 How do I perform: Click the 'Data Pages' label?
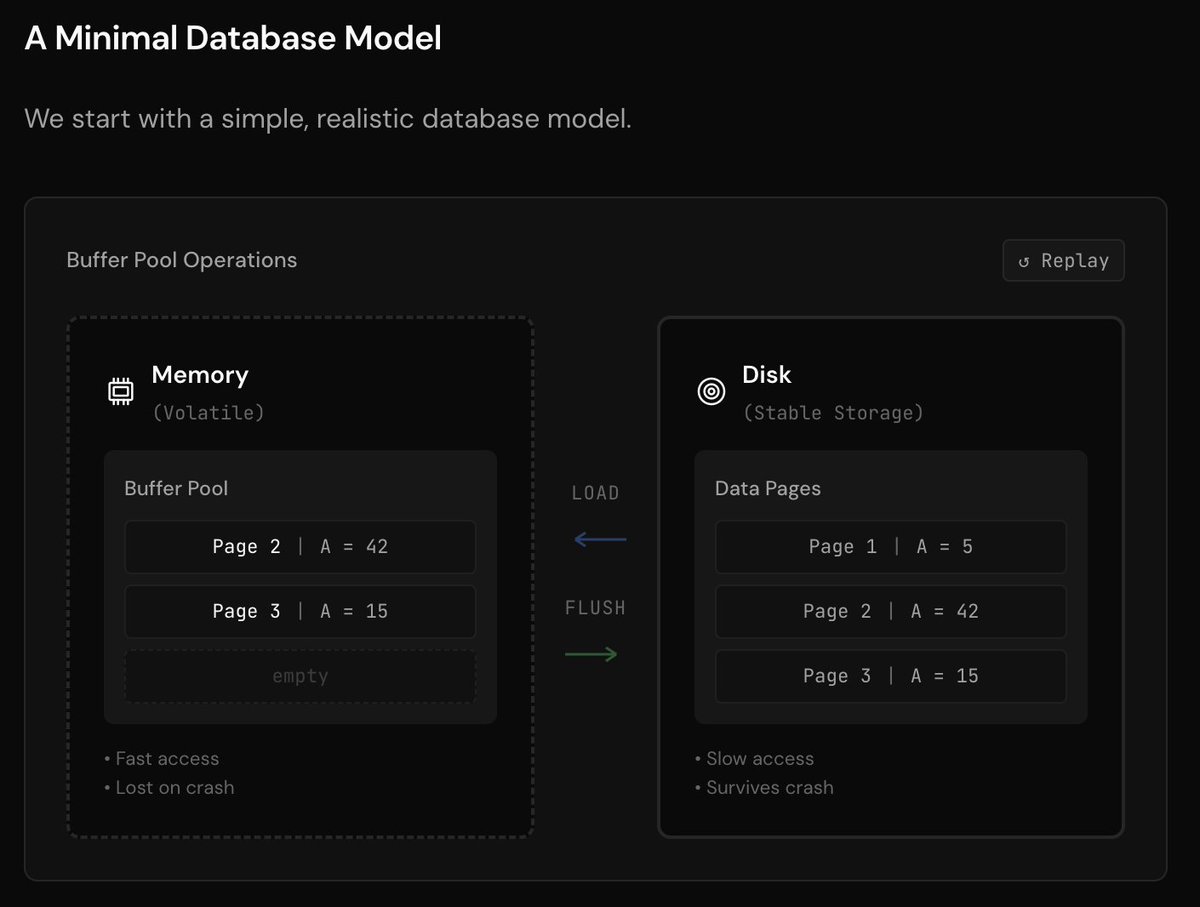(768, 488)
